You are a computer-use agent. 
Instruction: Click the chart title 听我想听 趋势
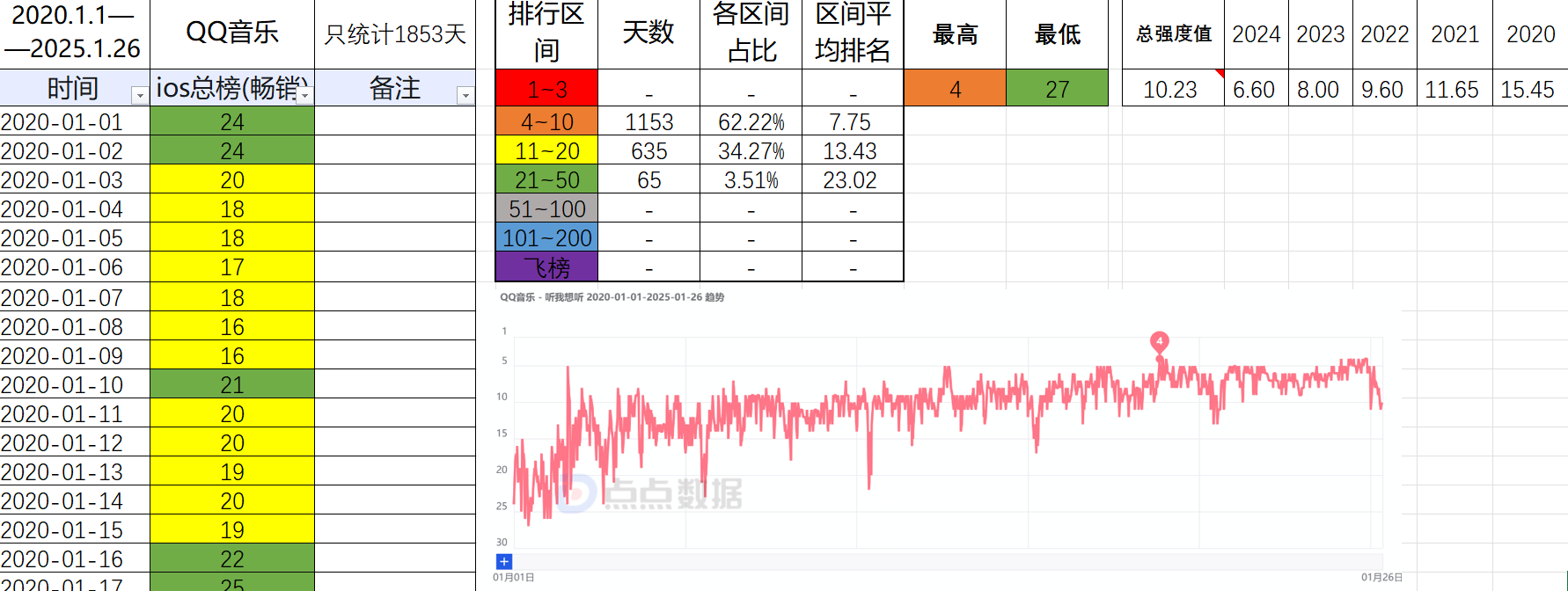coord(612,297)
